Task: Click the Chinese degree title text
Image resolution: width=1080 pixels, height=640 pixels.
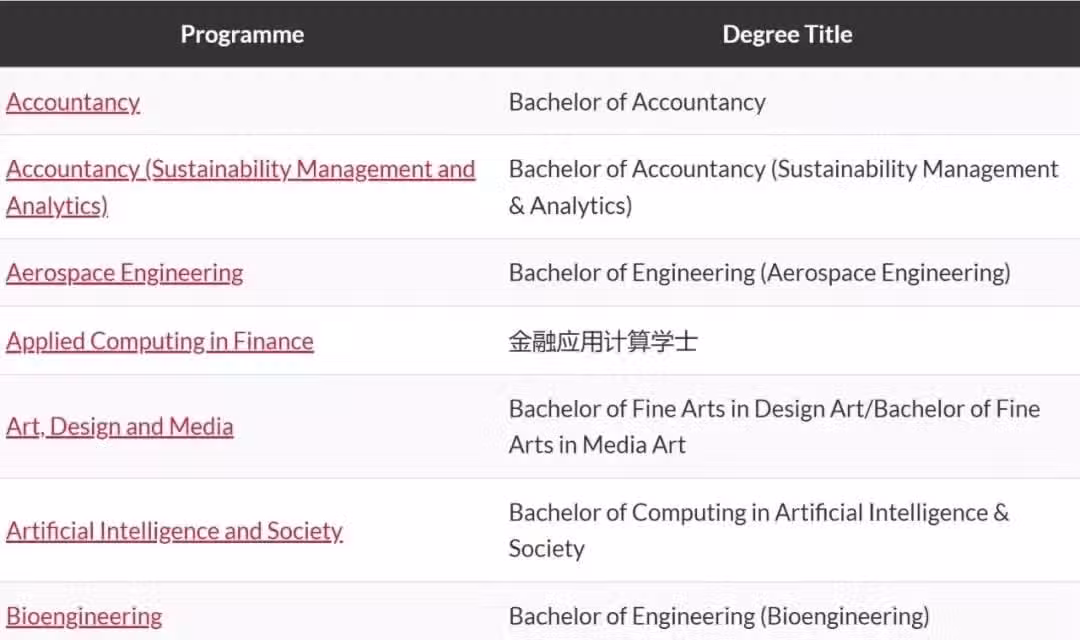Action: tap(603, 341)
